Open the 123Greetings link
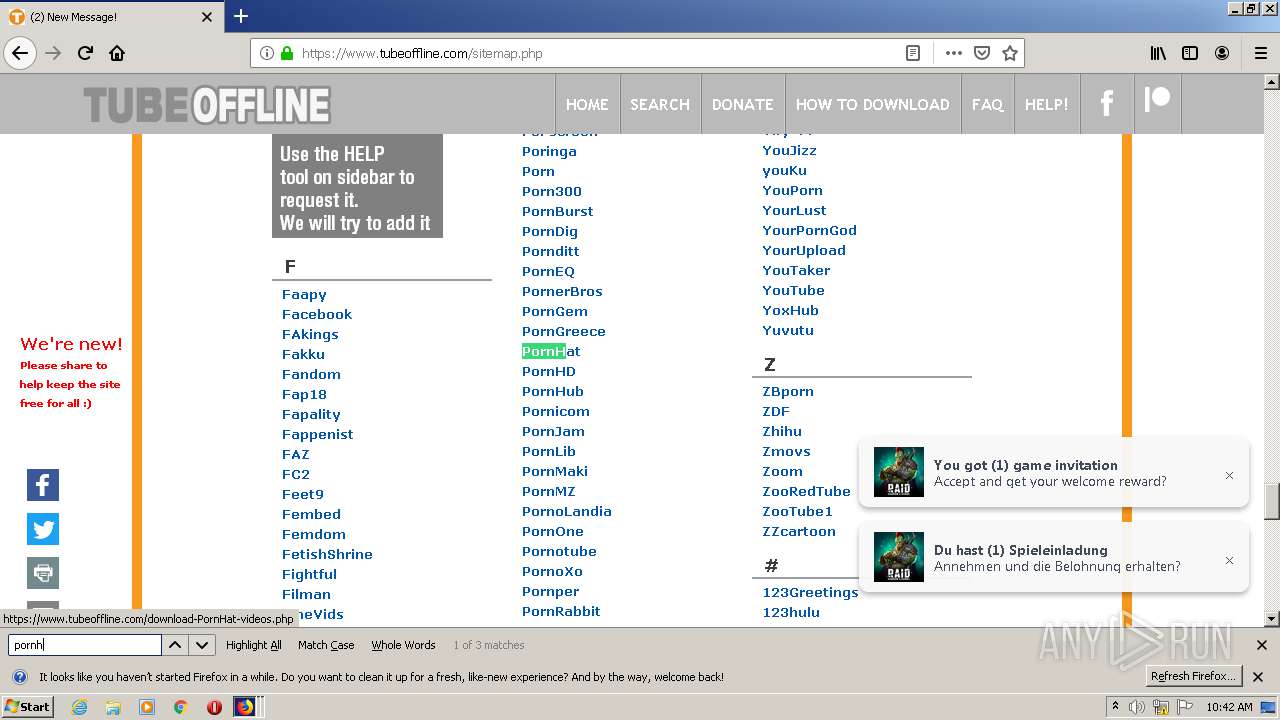This screenshot has width=1280, height=720. click(810, 592)
